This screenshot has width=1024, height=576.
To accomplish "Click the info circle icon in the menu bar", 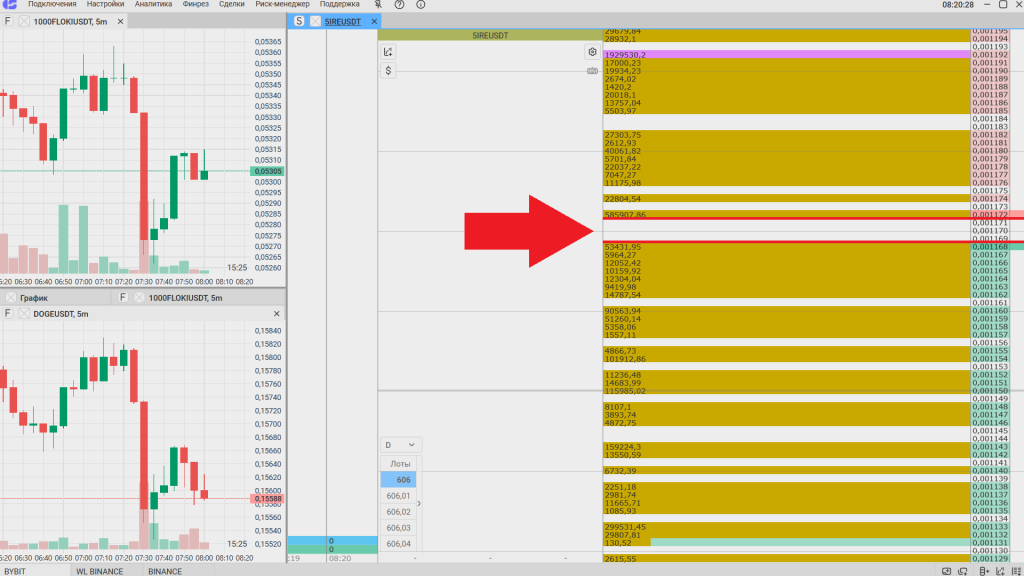I will tap(420, 5).
